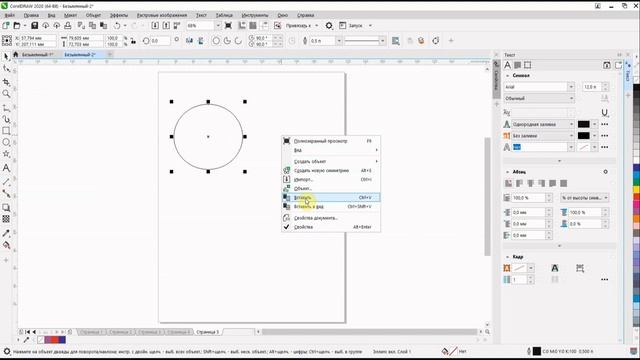Select the Shape edit tool
Image resolution: width=640 pixels, height=360 pixels.
[x=6, y=69]
